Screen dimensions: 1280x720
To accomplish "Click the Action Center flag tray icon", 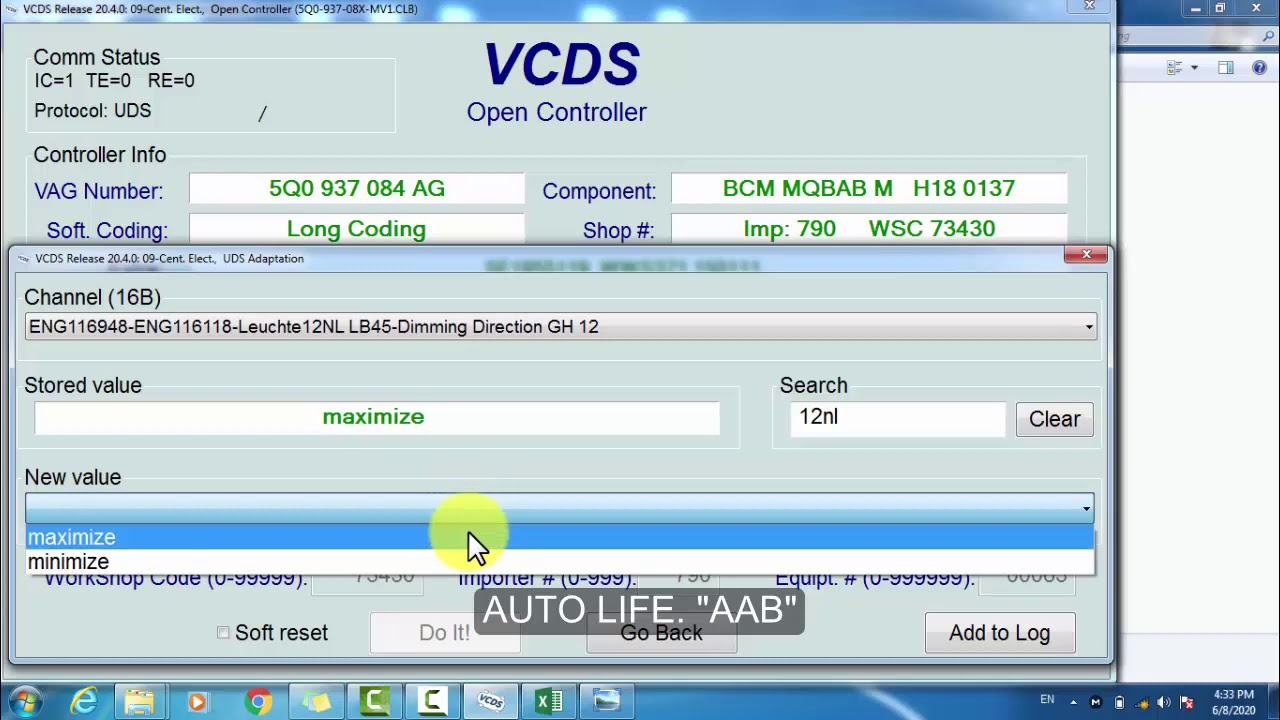I will [x=1187, y=702].
